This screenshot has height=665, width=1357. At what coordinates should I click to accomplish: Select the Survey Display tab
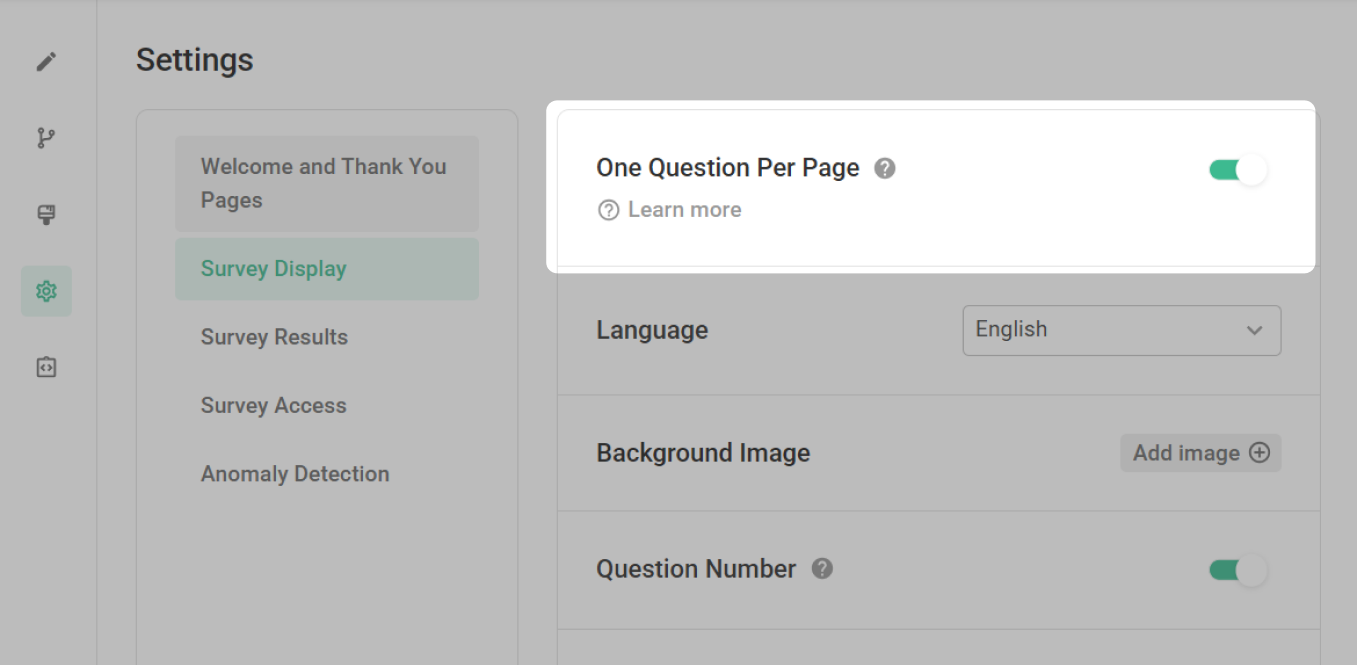tap(326, 268)
